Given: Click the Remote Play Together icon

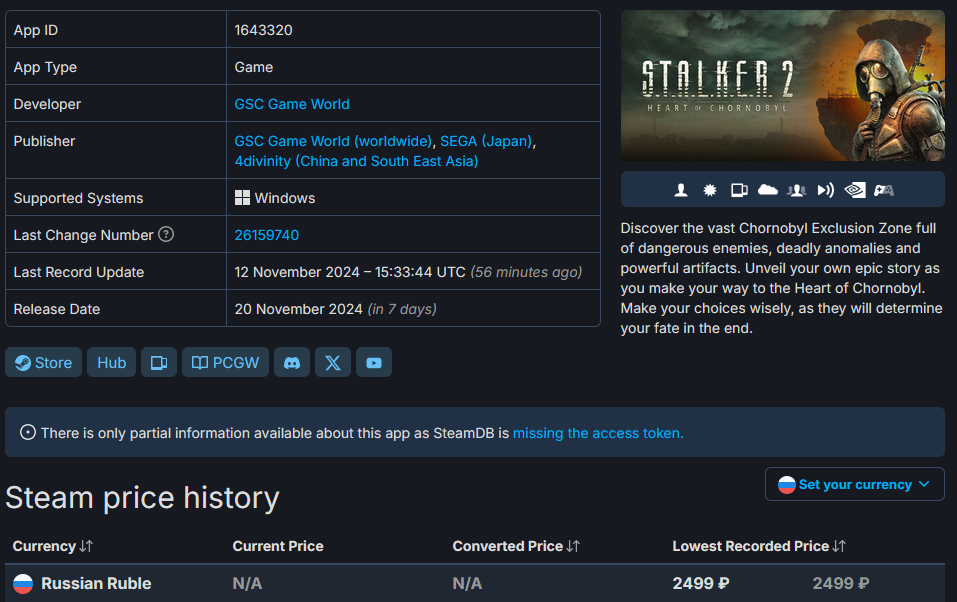Looking at the screenshot, I should (826, 190).
